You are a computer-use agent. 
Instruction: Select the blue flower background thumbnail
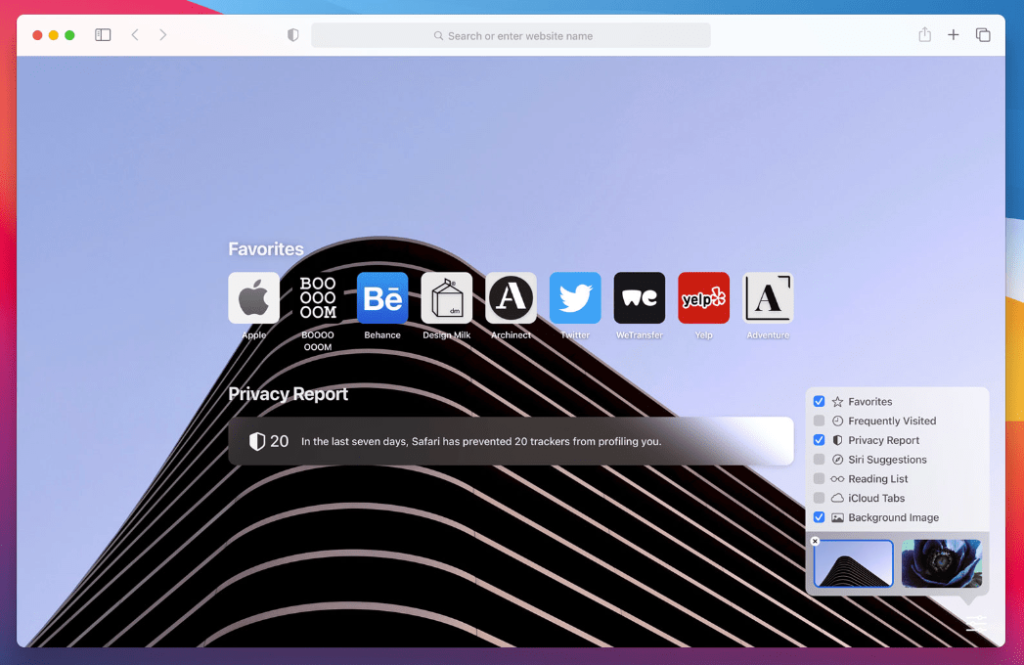pyautogui.click(x=942, y=563)
